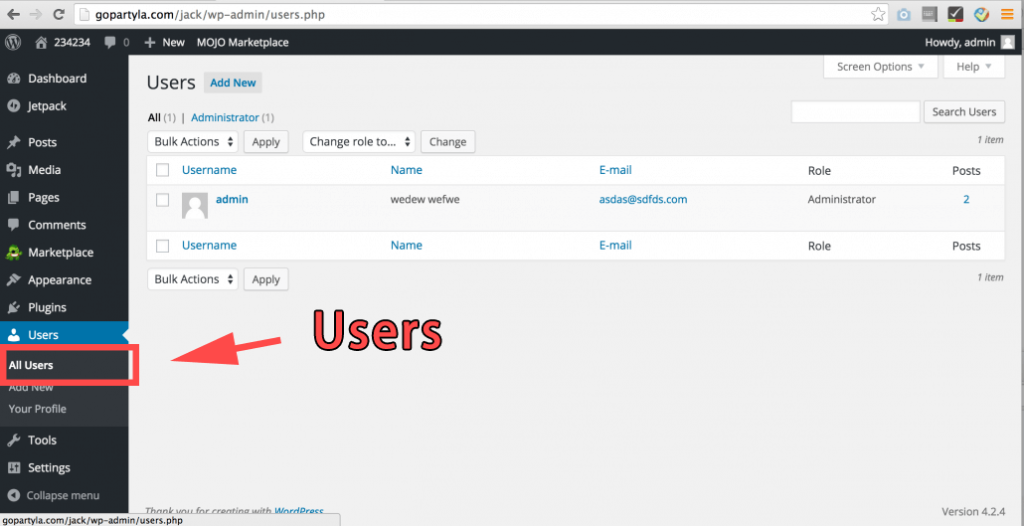
Task: Click the Plugins plug icon
Action: [13, 307]
